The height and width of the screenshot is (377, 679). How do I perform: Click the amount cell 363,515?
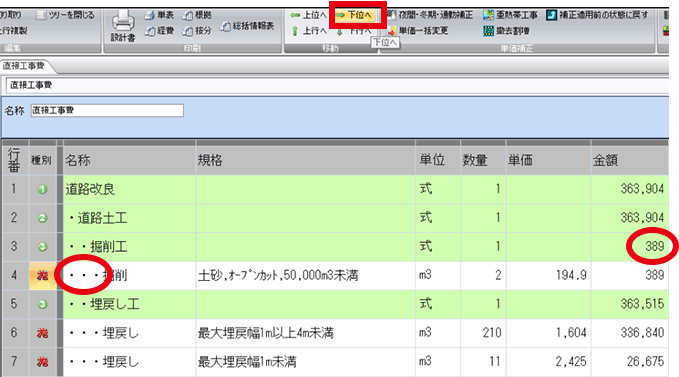click(630, 304)
